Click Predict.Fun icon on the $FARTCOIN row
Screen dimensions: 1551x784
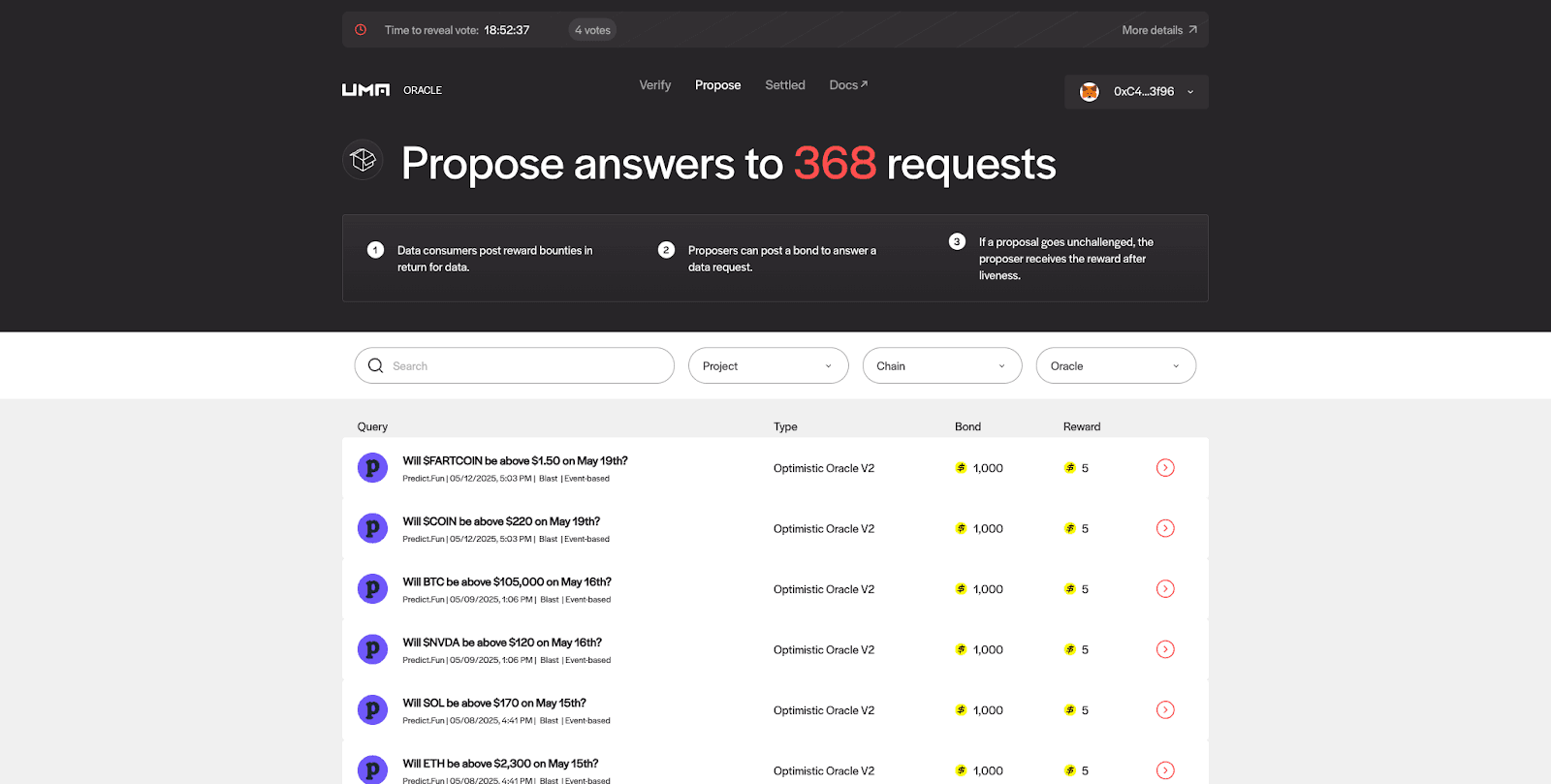[372, 468]
